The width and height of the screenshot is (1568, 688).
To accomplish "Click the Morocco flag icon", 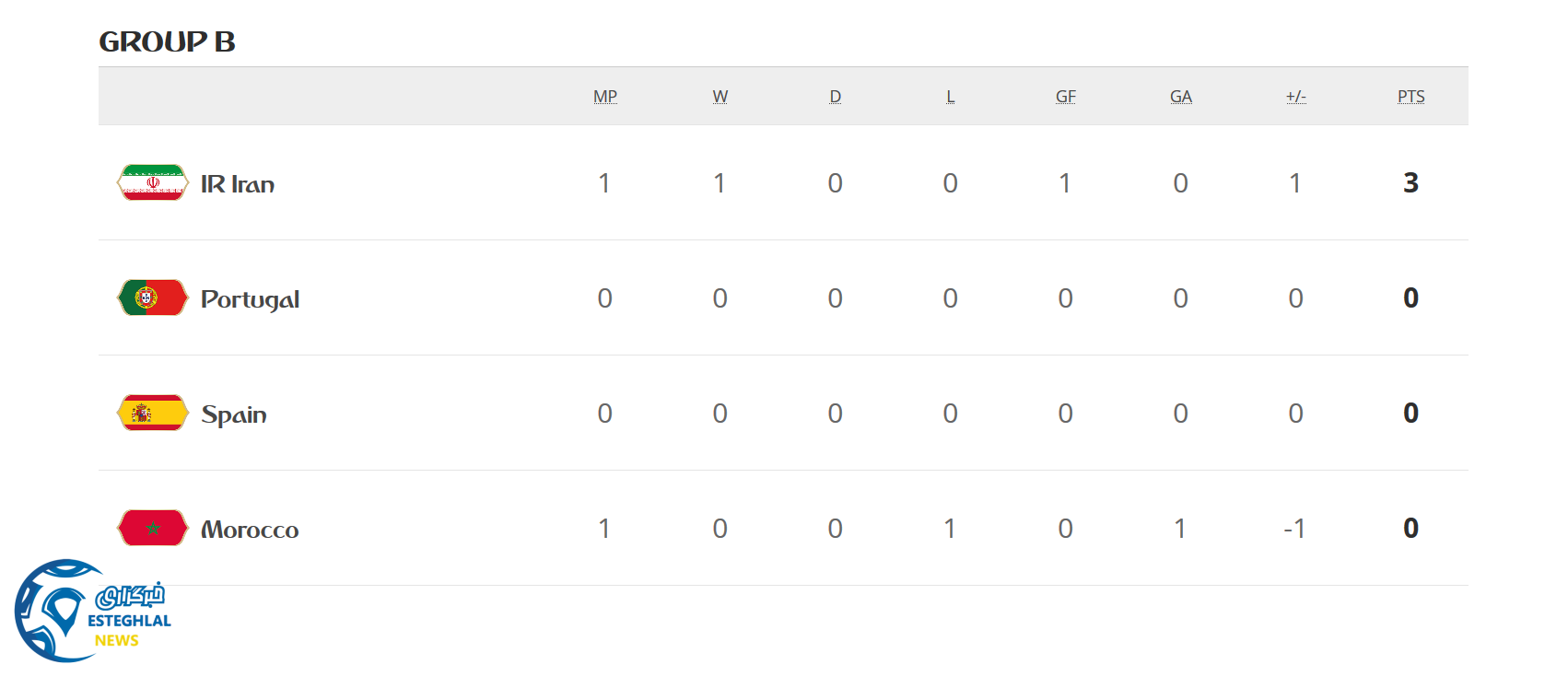I will pyautogui.click(x=153, y=528).
